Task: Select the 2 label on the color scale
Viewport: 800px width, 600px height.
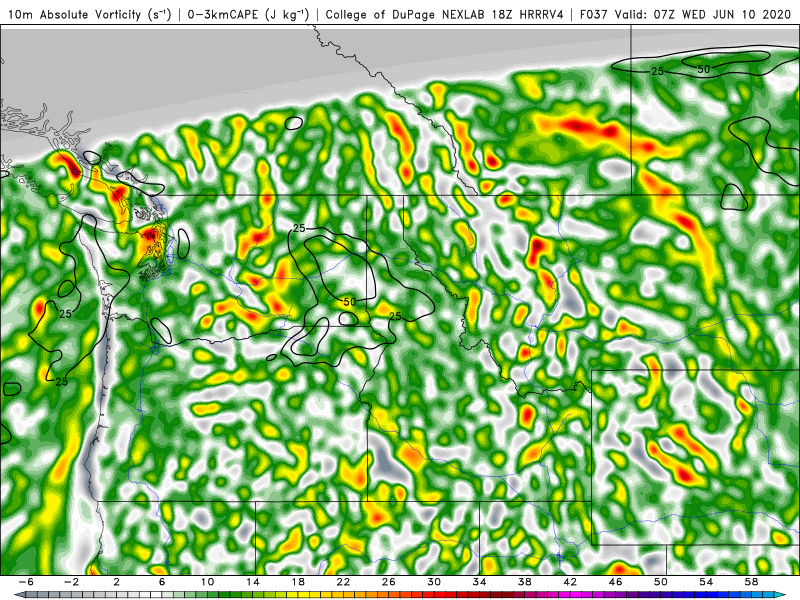Action: coord(116,582)
